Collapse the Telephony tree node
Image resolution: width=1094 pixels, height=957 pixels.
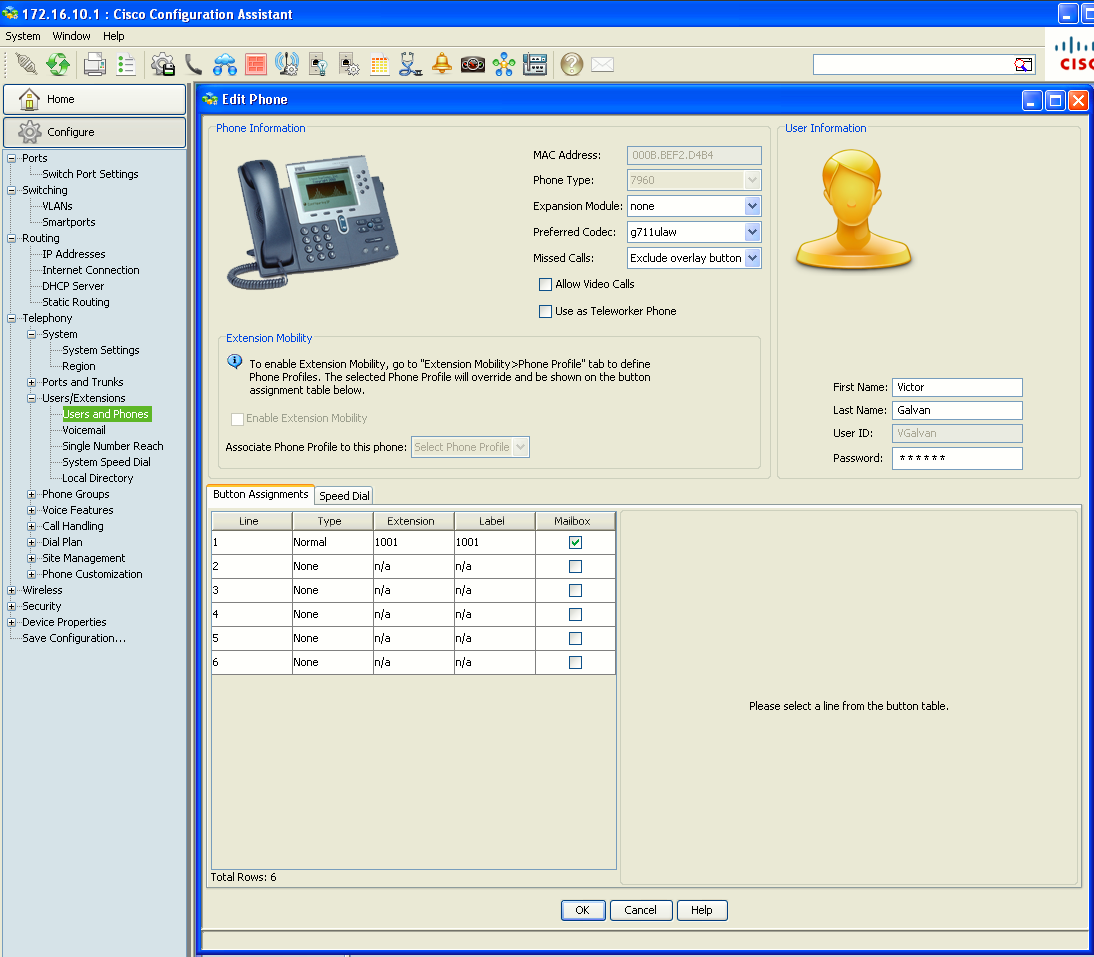pos(11,319)
